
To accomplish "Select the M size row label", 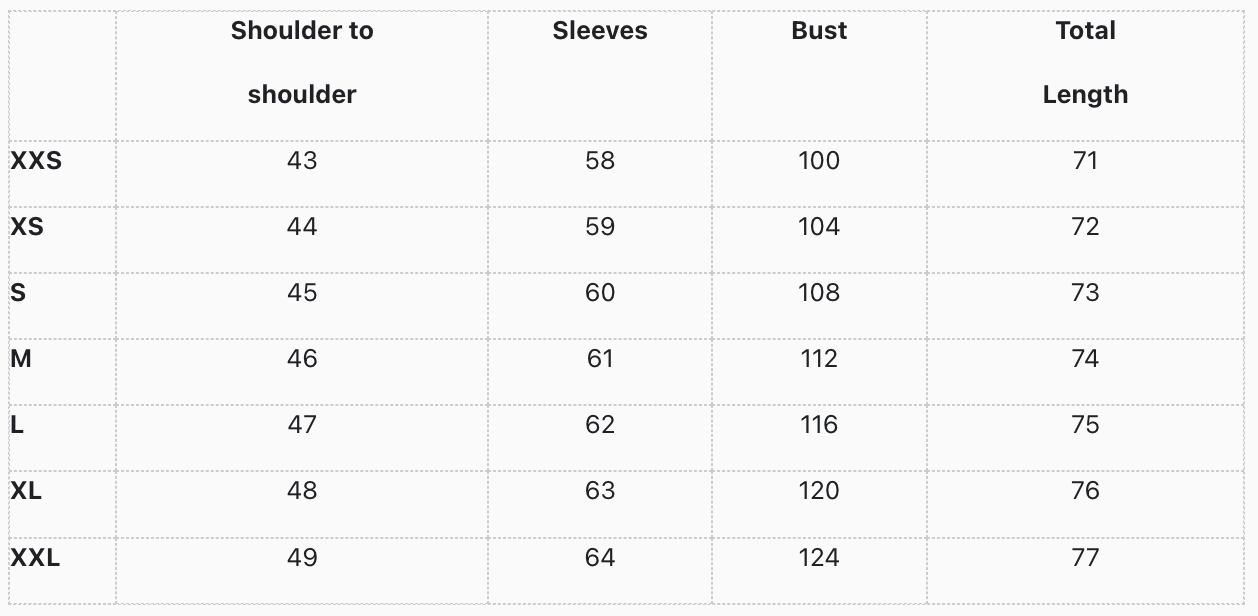I will [21, 359].
